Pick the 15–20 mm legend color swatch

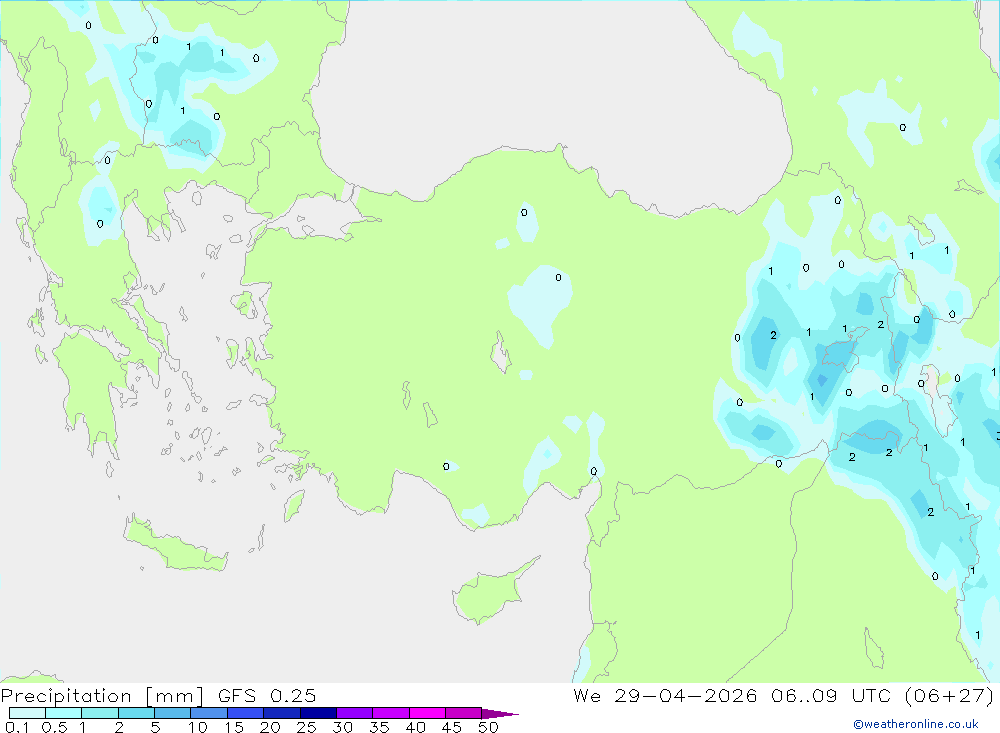click(246, 713)
